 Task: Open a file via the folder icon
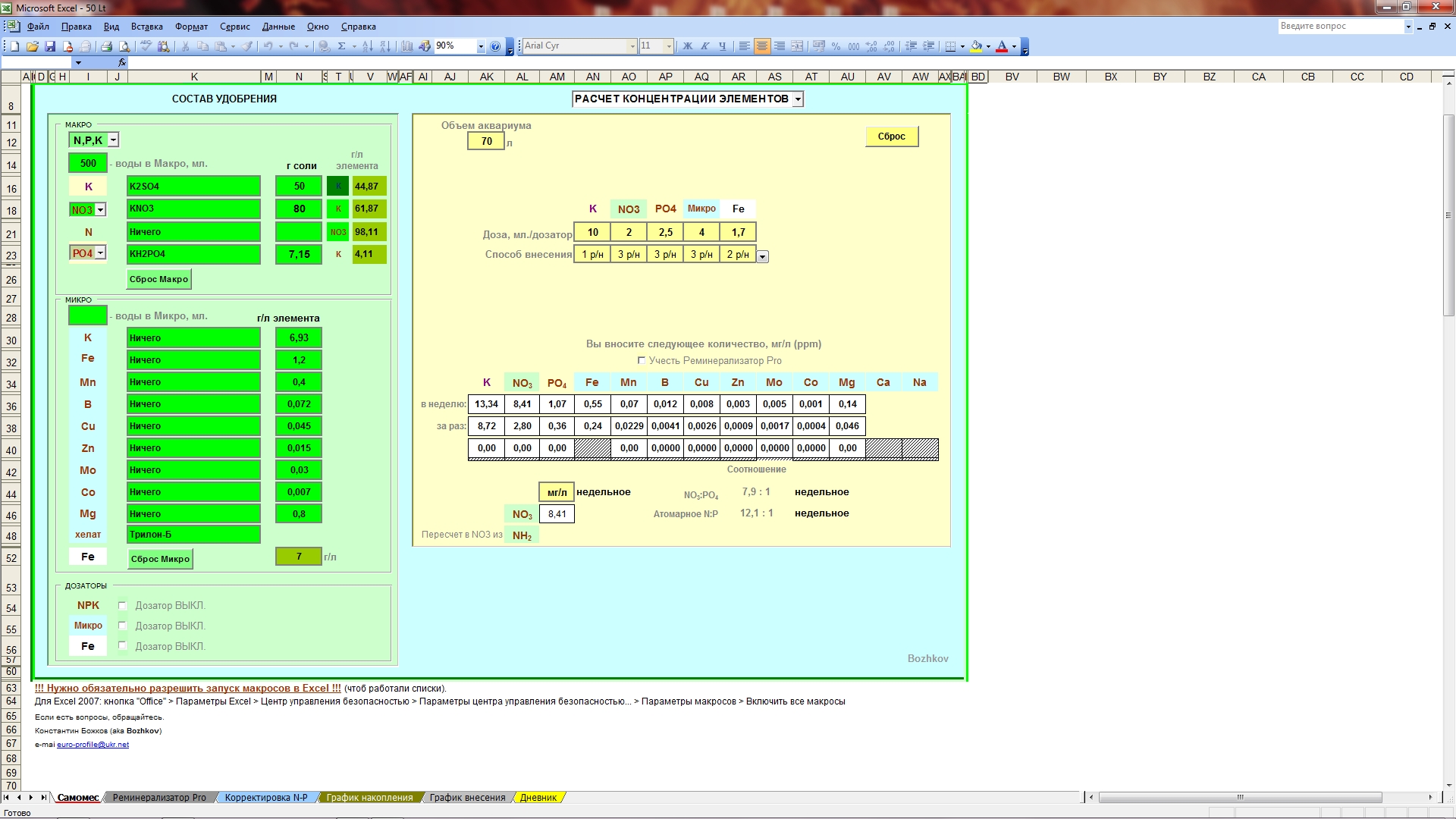(x=33, y=46)
